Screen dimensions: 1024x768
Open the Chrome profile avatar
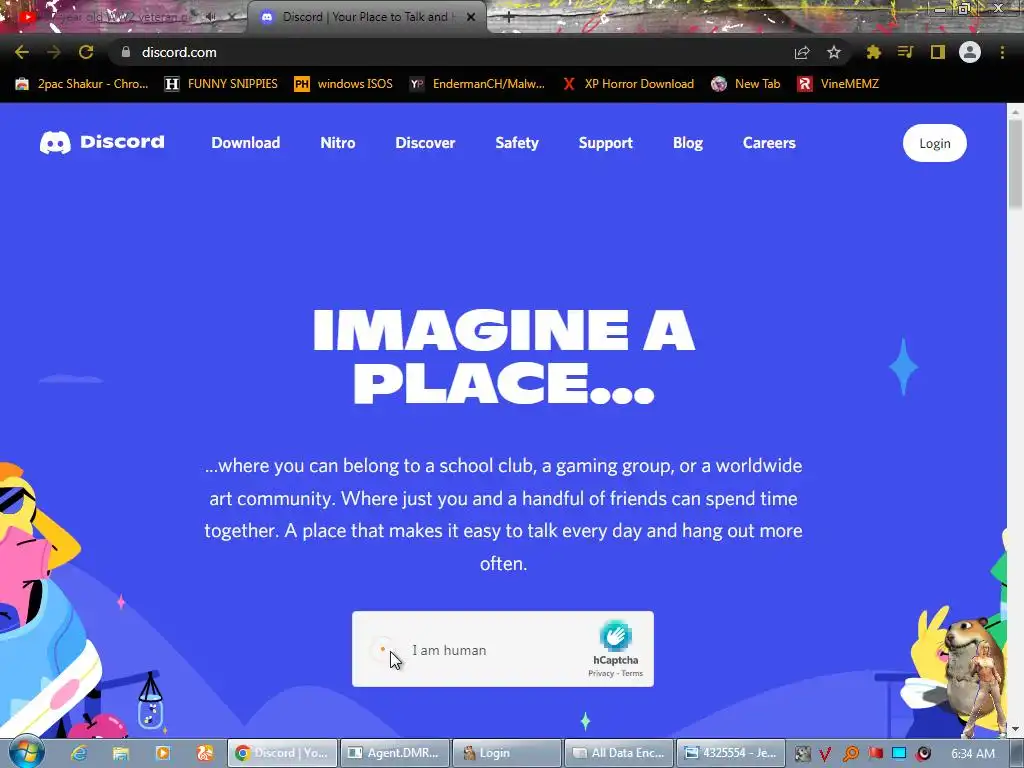click(x=970, y=52)
